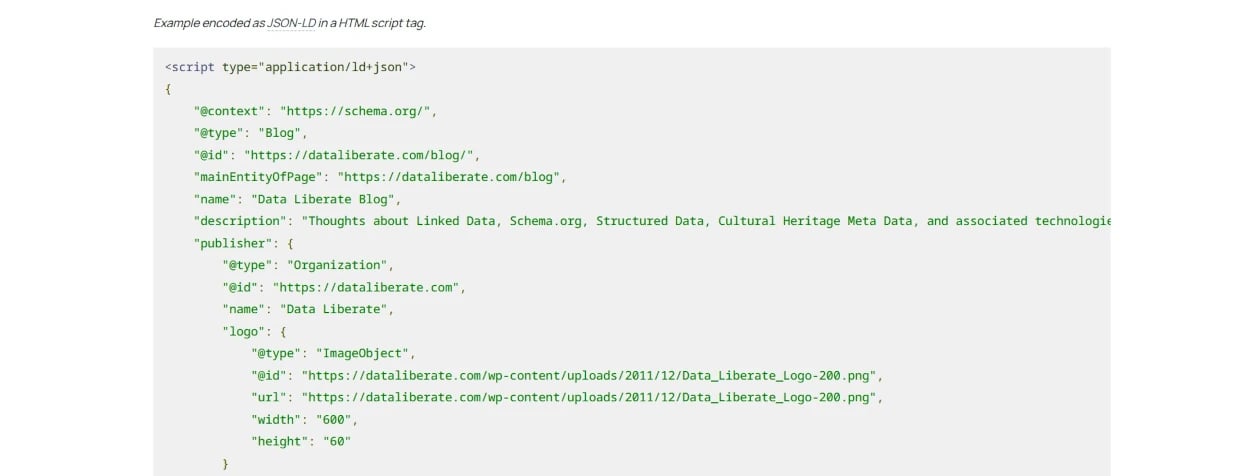Select the "@type": "Blog" line

(251, 133)
